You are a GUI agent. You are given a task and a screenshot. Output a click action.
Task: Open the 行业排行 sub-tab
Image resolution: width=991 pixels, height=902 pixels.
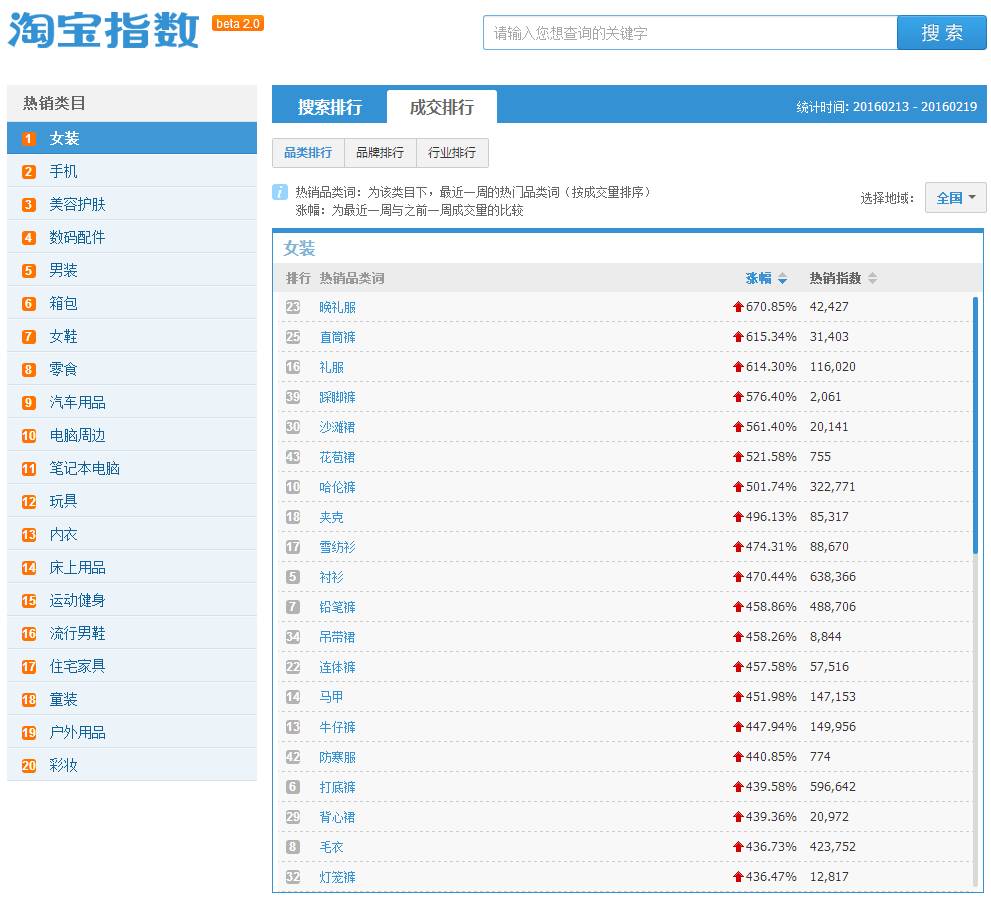point(452,152)
